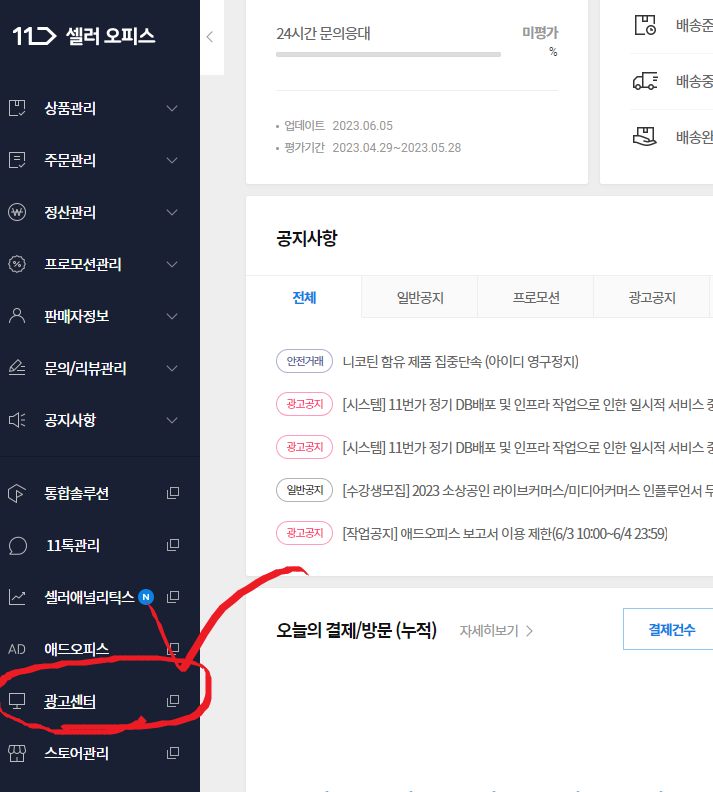
Task: Click the 결제건수 button
Action: (x=671, y=629)
